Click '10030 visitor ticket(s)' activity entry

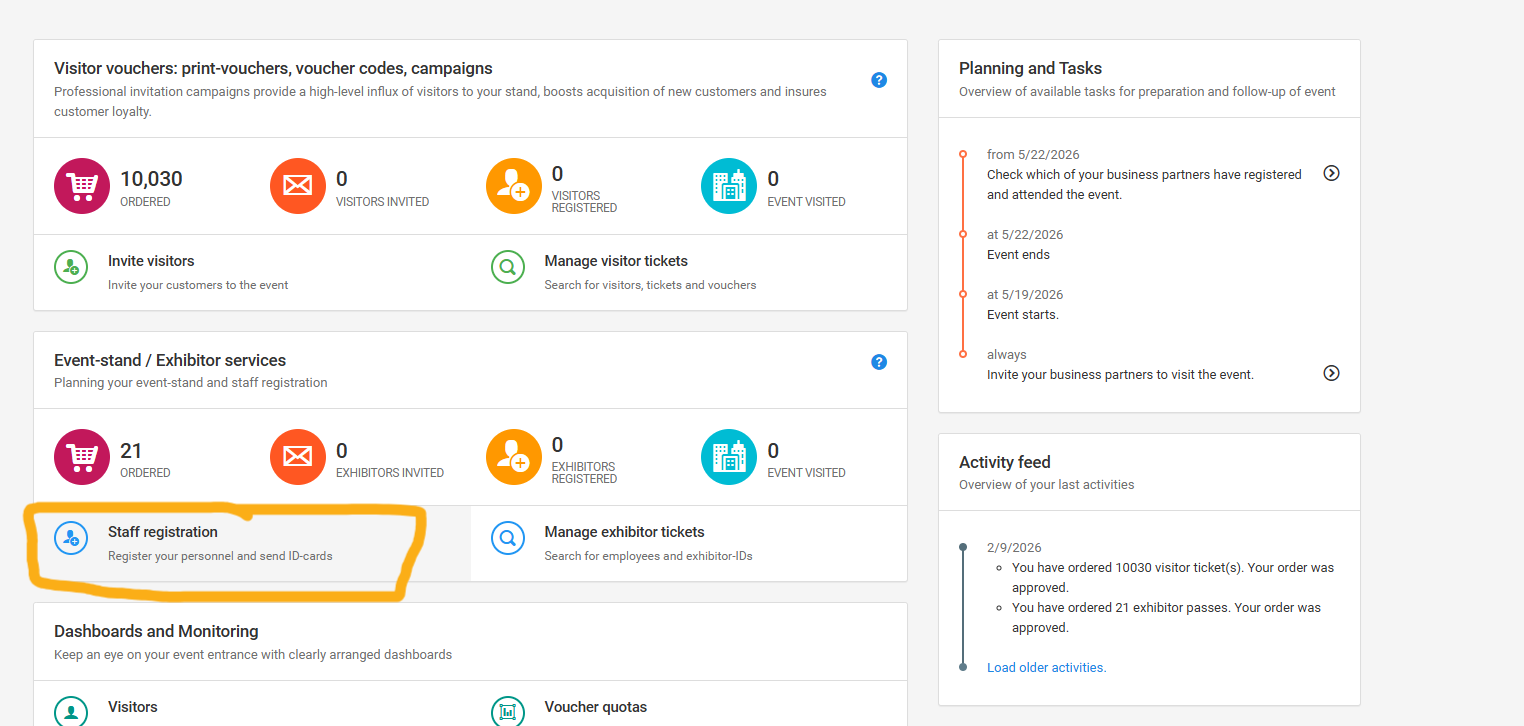[1173, 577]
